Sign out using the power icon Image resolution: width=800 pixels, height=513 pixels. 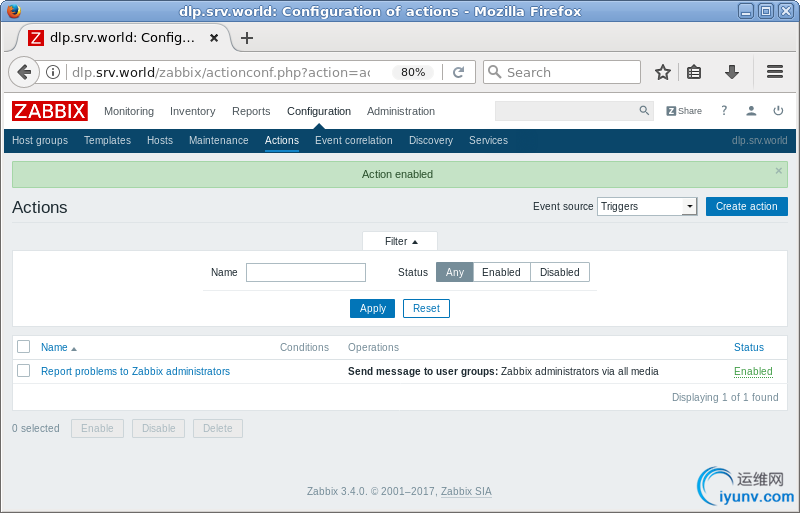(x=778, y=111)
